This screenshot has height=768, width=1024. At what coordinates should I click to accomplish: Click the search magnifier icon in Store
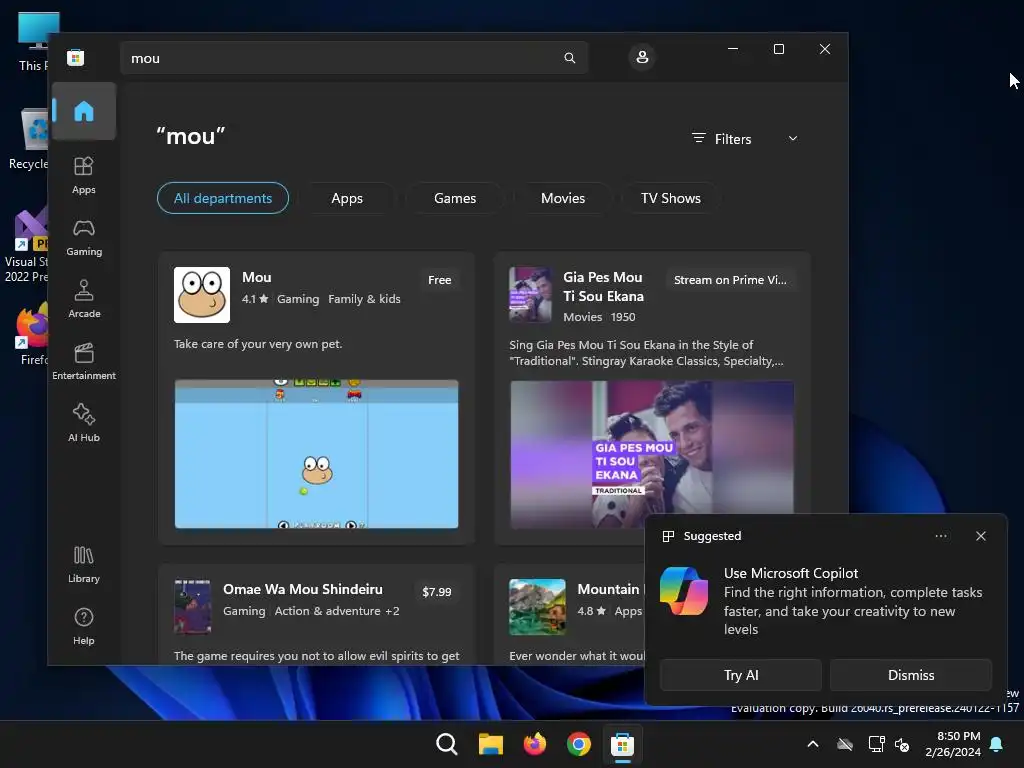coord(569,58)
